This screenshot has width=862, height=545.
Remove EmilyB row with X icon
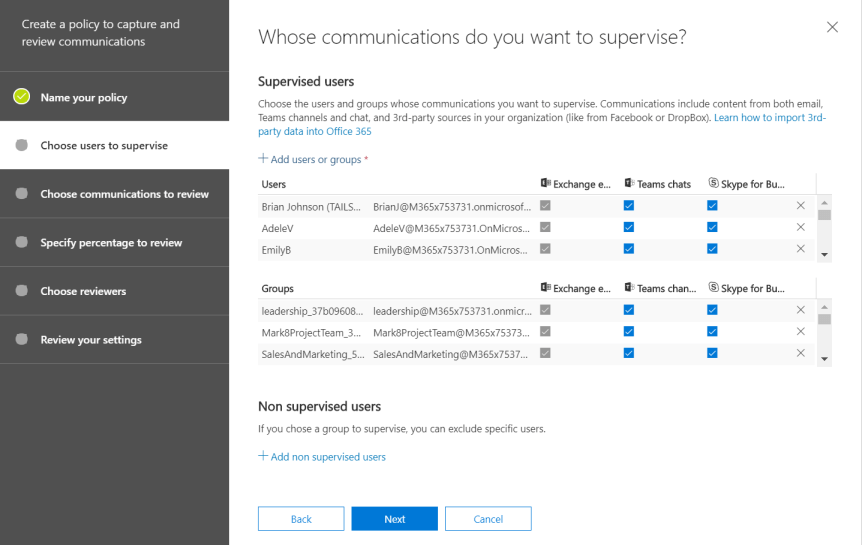click(800, 249)
